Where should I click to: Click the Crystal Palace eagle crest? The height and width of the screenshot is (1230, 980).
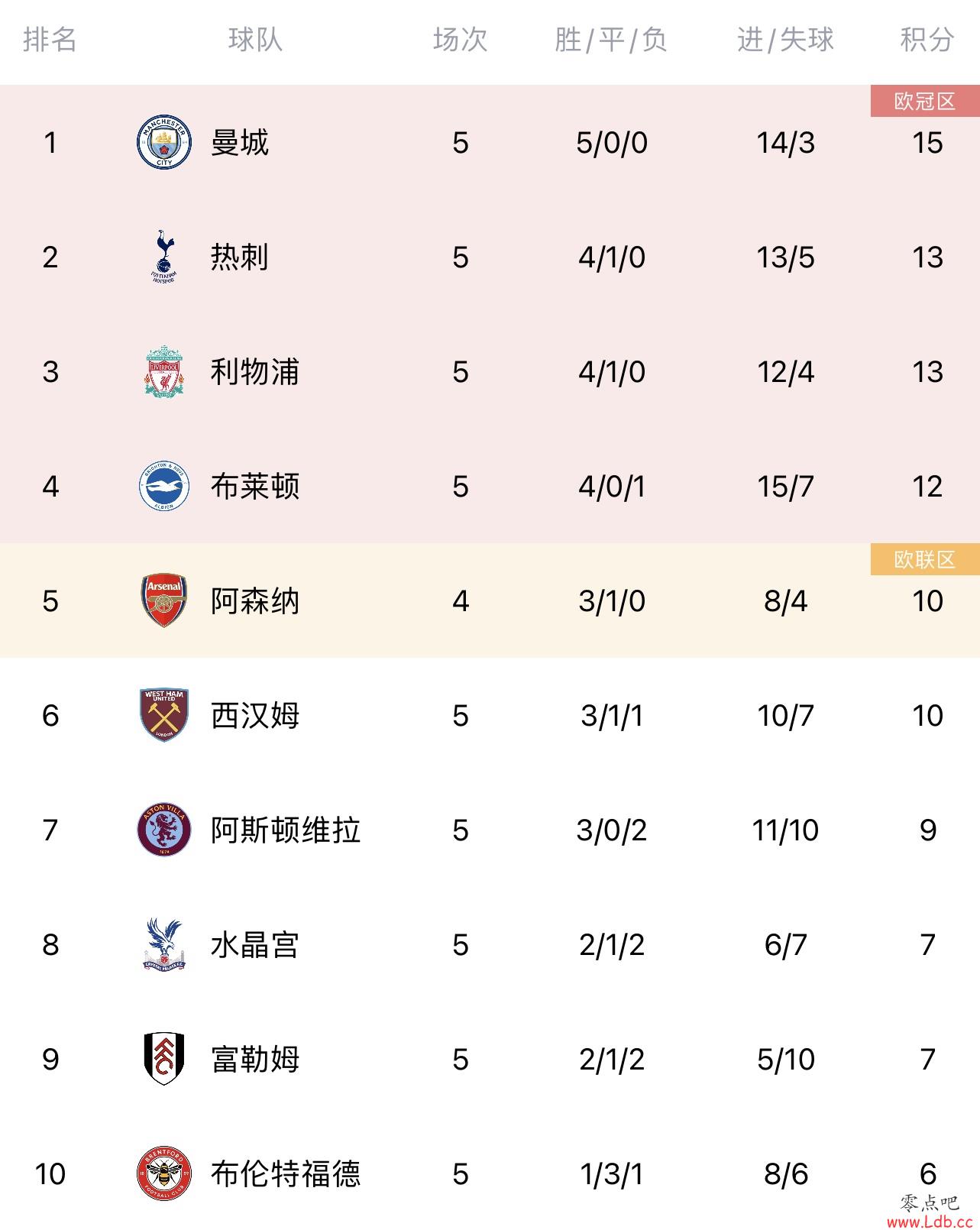click(x=163, y=945)
